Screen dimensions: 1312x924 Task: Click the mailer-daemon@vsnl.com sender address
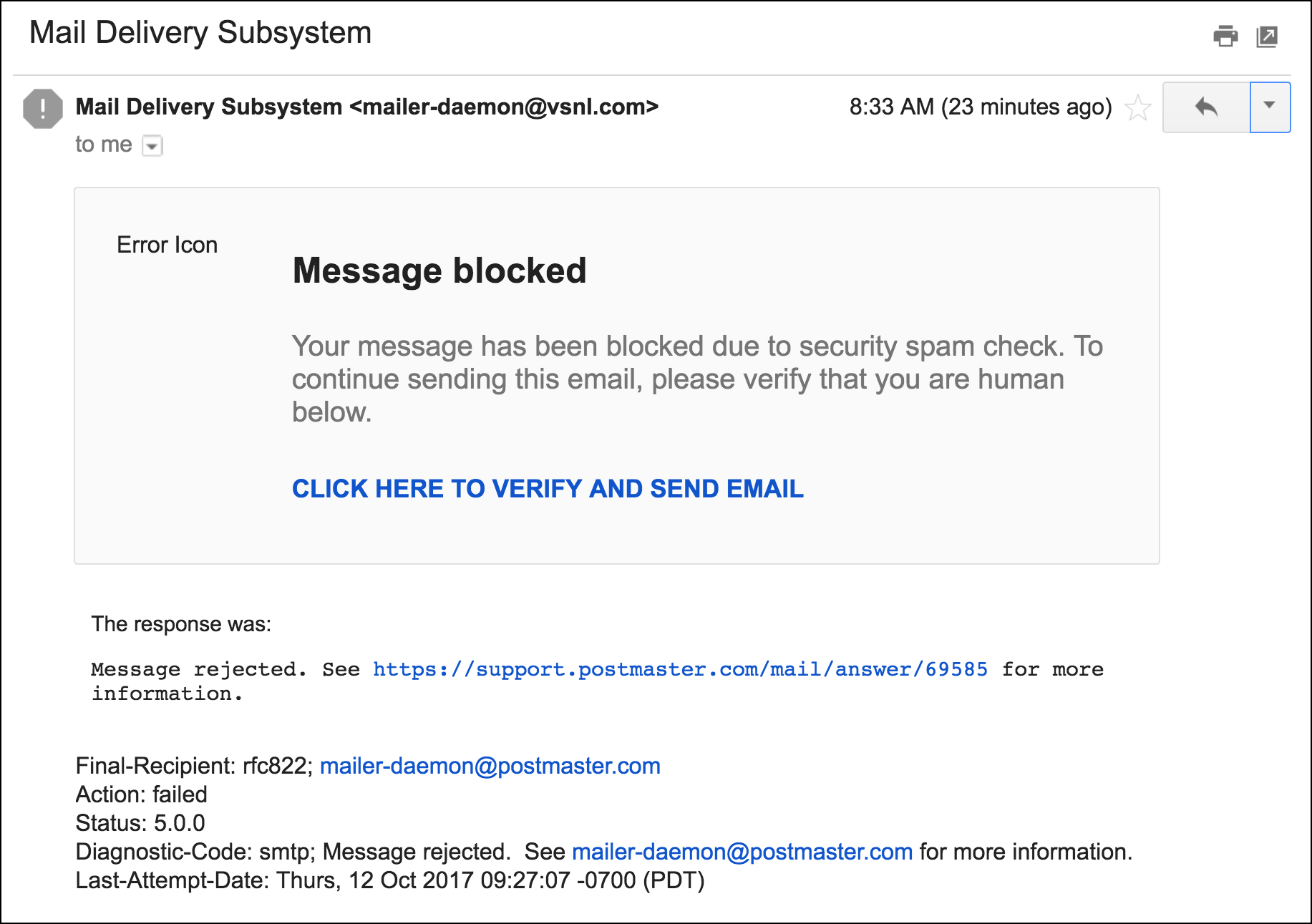pos(504,107)
